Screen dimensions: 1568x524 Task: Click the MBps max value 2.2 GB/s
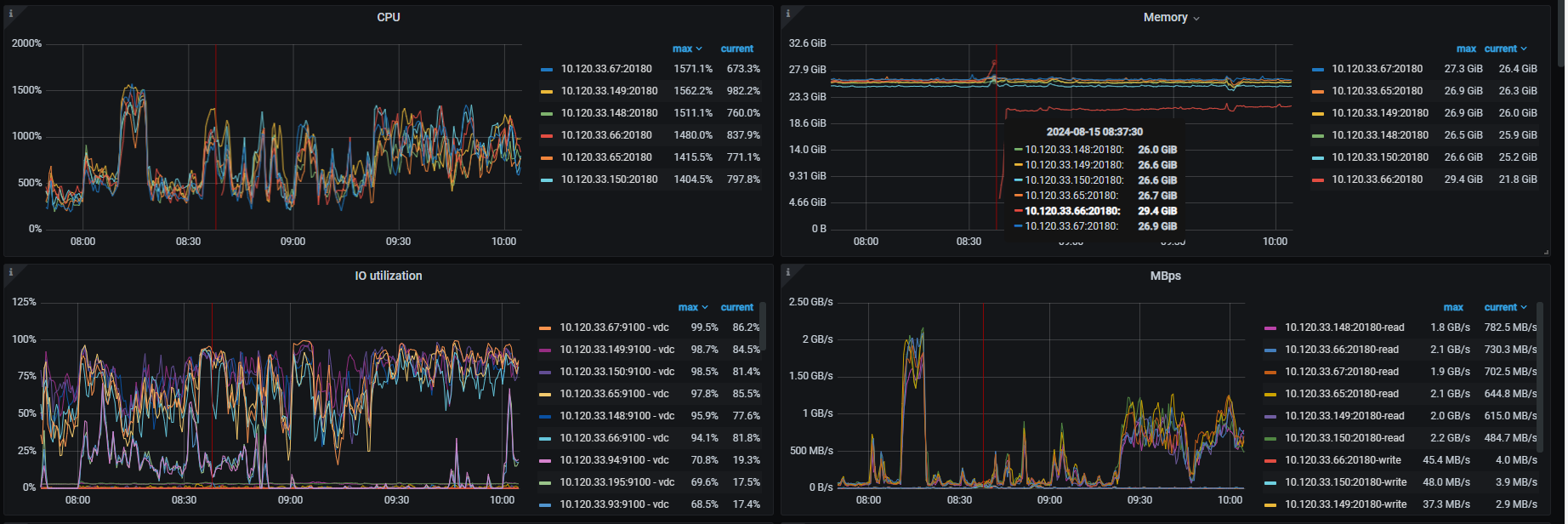pos(1450,438)
